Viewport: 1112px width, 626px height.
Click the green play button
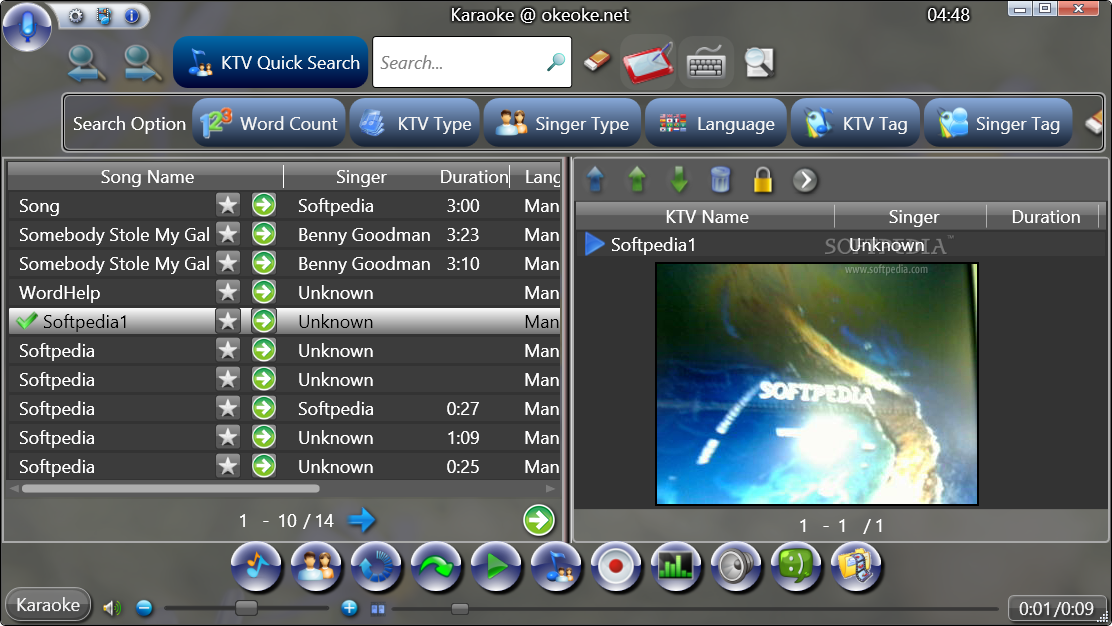coord(496,566)
